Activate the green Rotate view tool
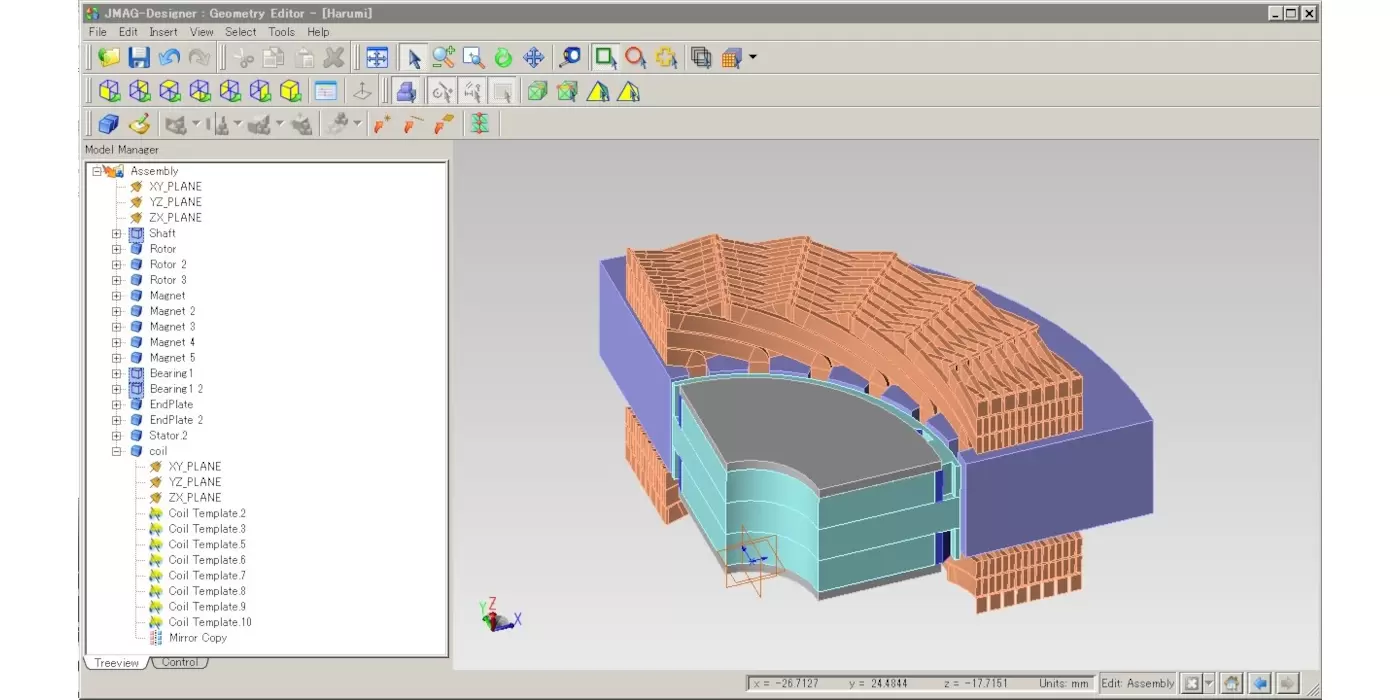 pyautogui.click(x=503, y=58)
